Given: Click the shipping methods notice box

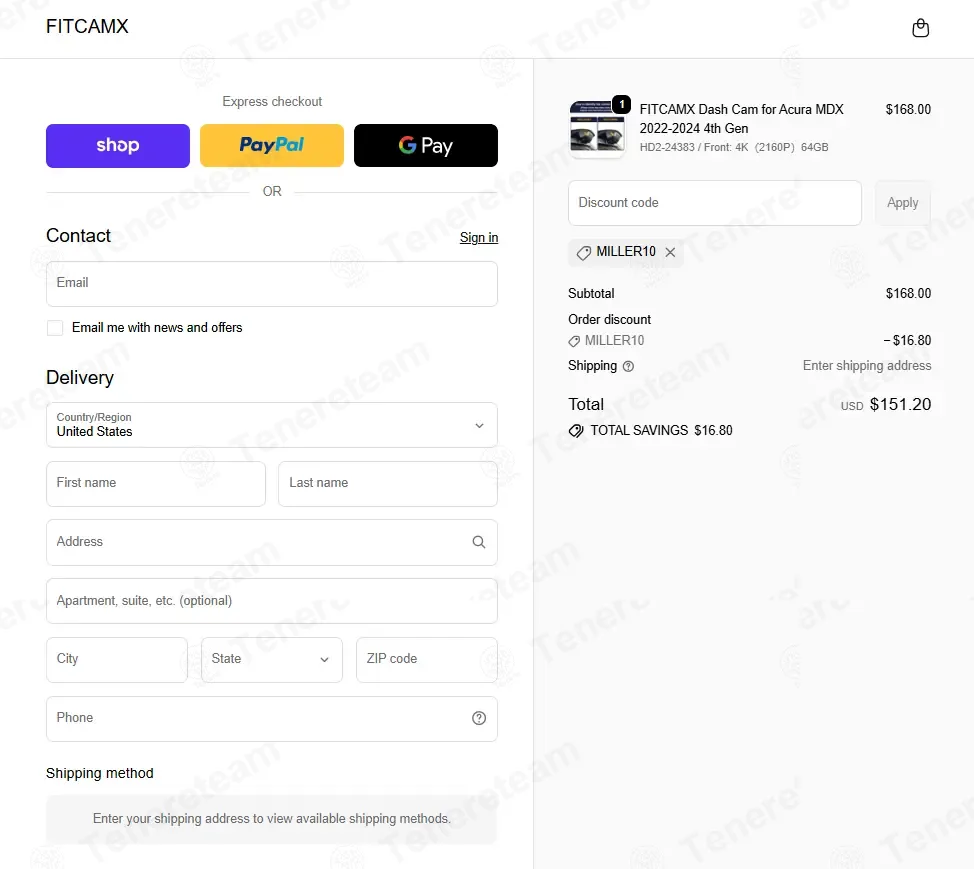Looking at the screenshot, I should (271, 819).
